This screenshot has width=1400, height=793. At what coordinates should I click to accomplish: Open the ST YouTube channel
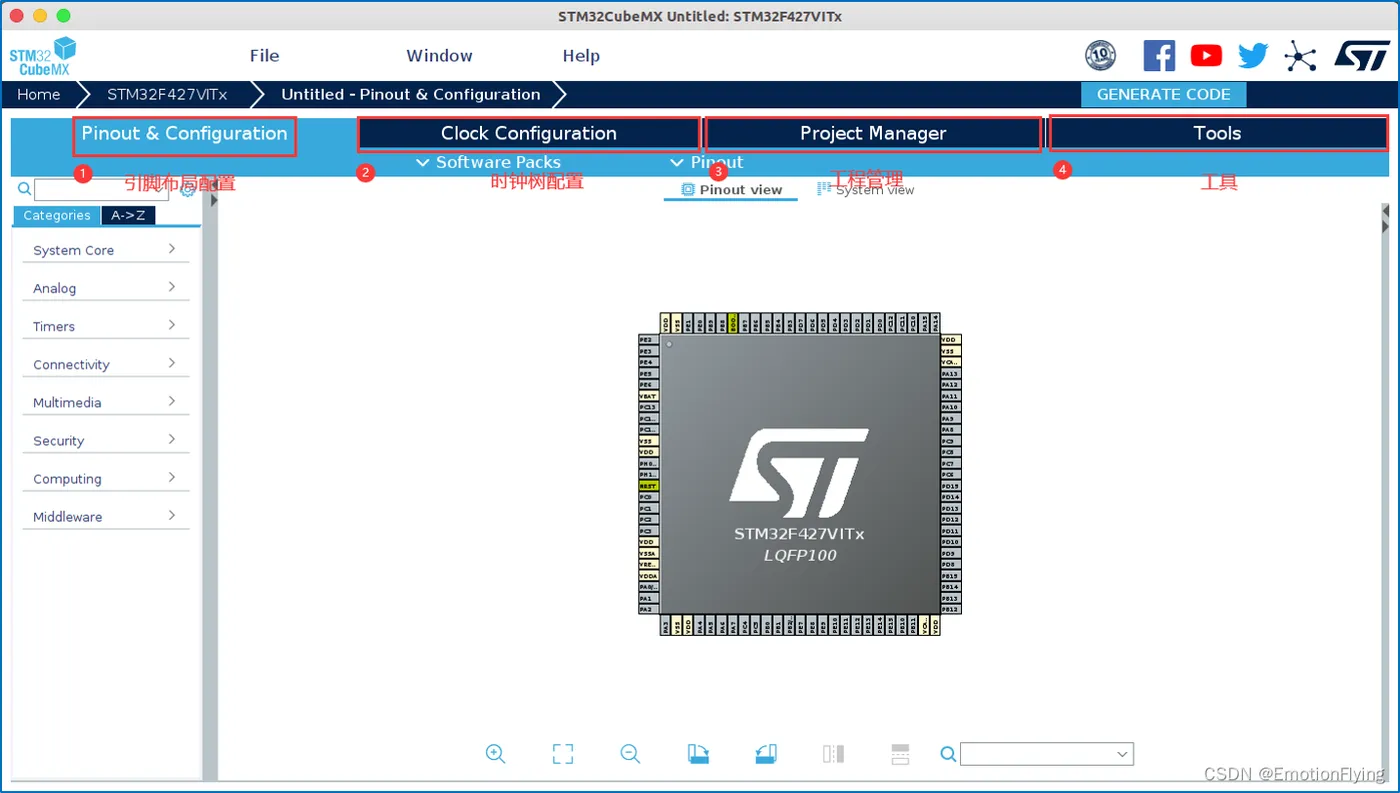pyautogui.click(x=1206, y=56)
